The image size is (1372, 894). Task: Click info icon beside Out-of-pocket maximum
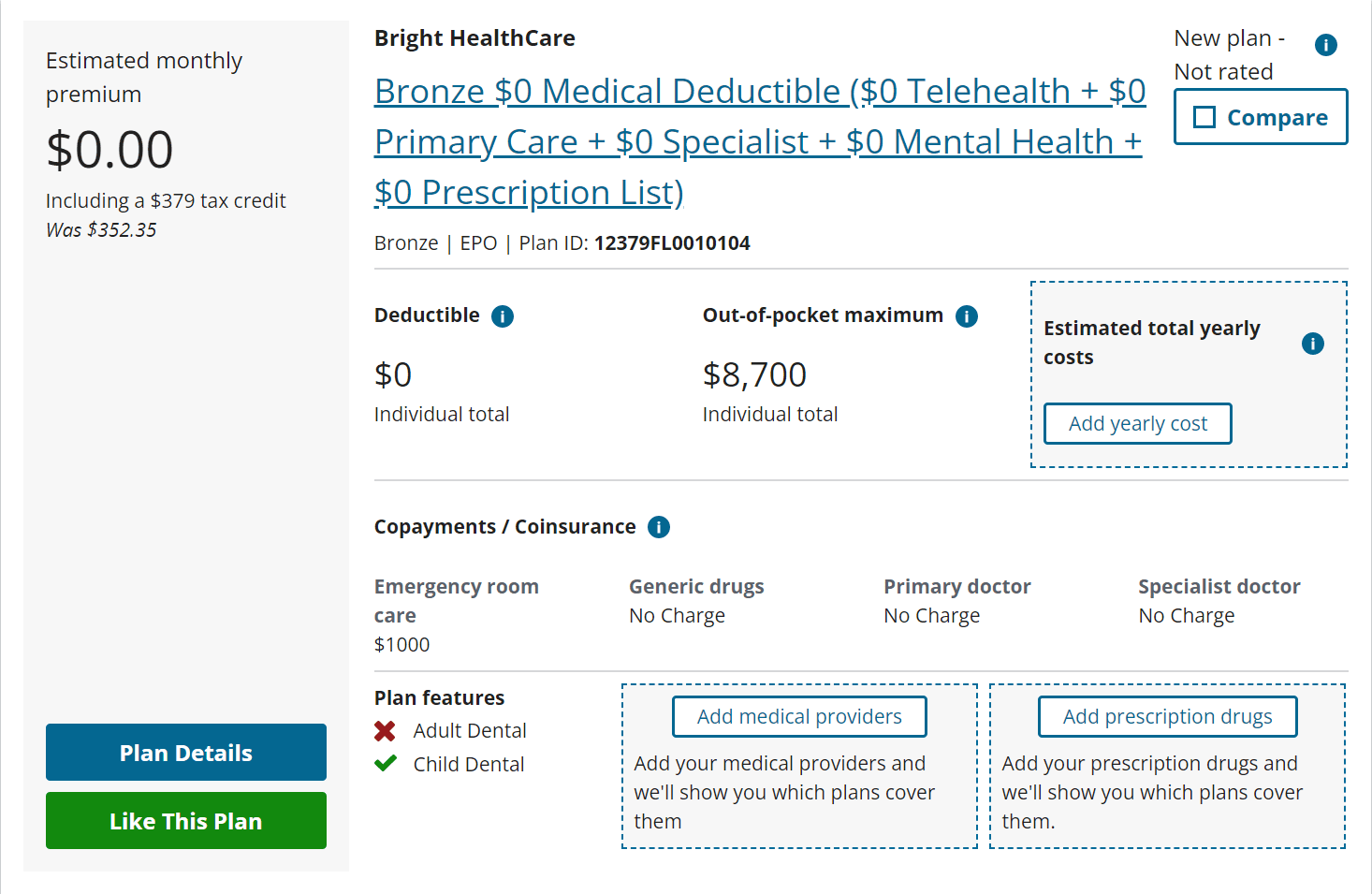coord(967,316)
